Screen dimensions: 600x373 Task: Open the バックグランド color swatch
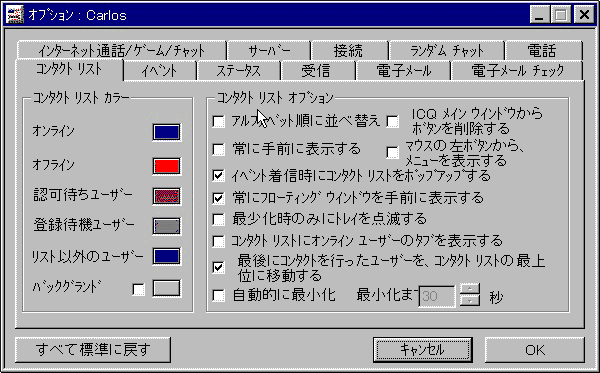click(x=166, y=288)
